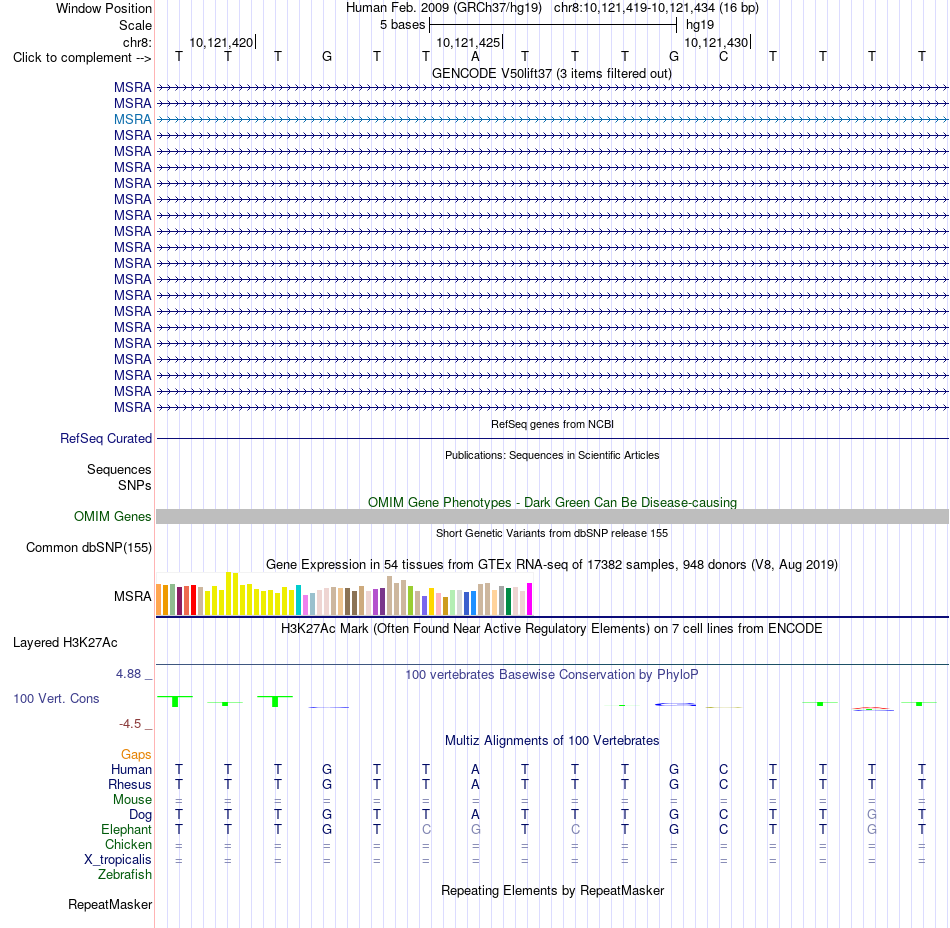Click the Scale label on the left

pyautogui.click(x=135, y=25)
